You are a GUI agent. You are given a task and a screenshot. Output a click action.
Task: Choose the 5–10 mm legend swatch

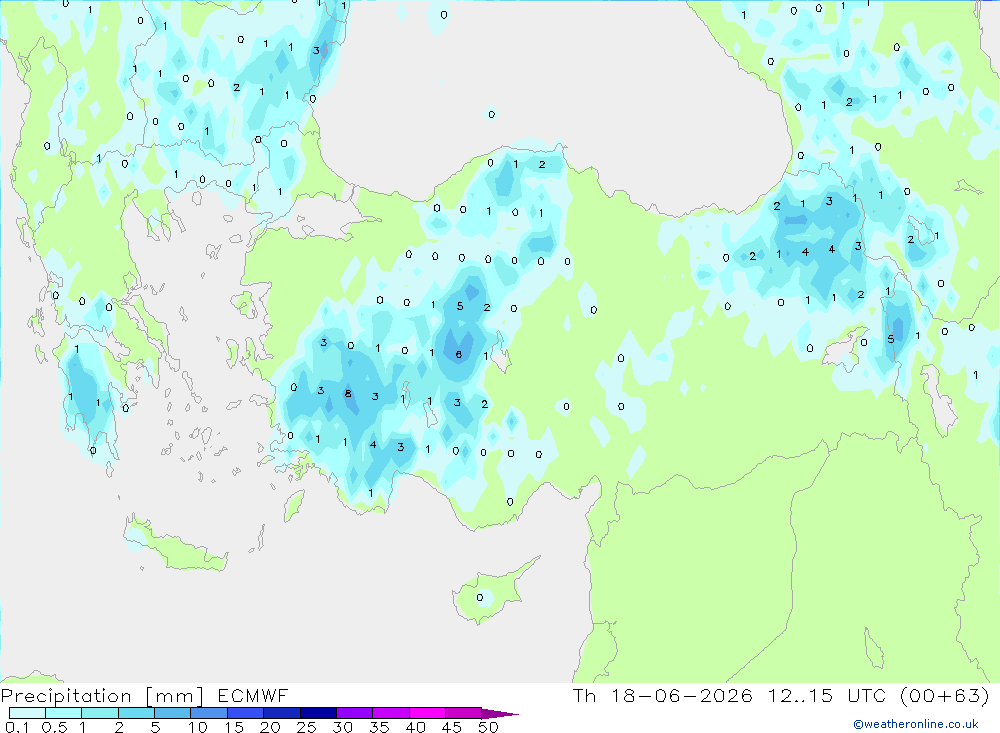click(x=173, y=713)
